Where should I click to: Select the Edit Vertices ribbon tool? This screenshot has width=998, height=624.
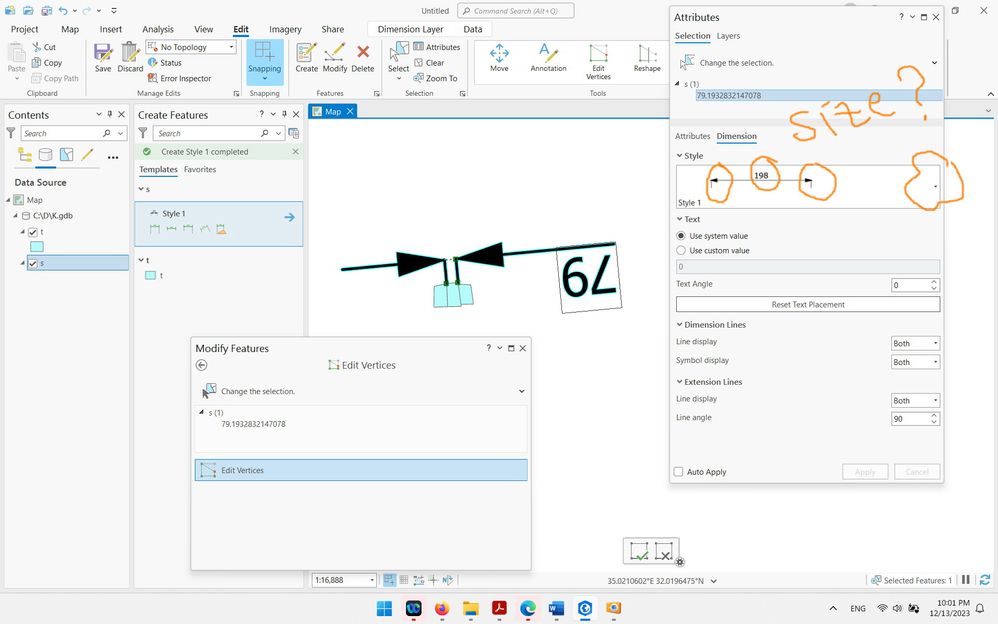pos(598,61)
